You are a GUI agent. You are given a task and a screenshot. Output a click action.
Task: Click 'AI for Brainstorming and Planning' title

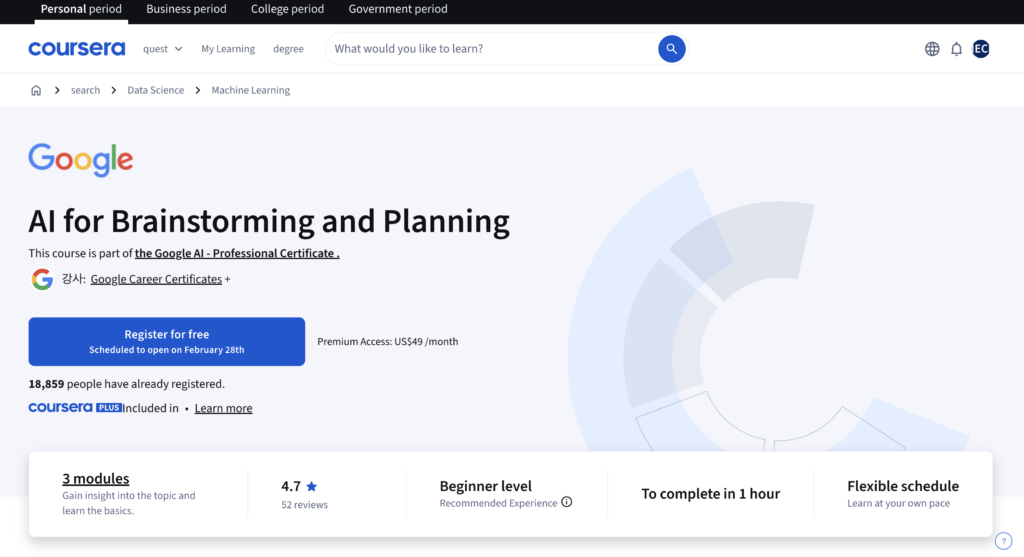[269, 221]
